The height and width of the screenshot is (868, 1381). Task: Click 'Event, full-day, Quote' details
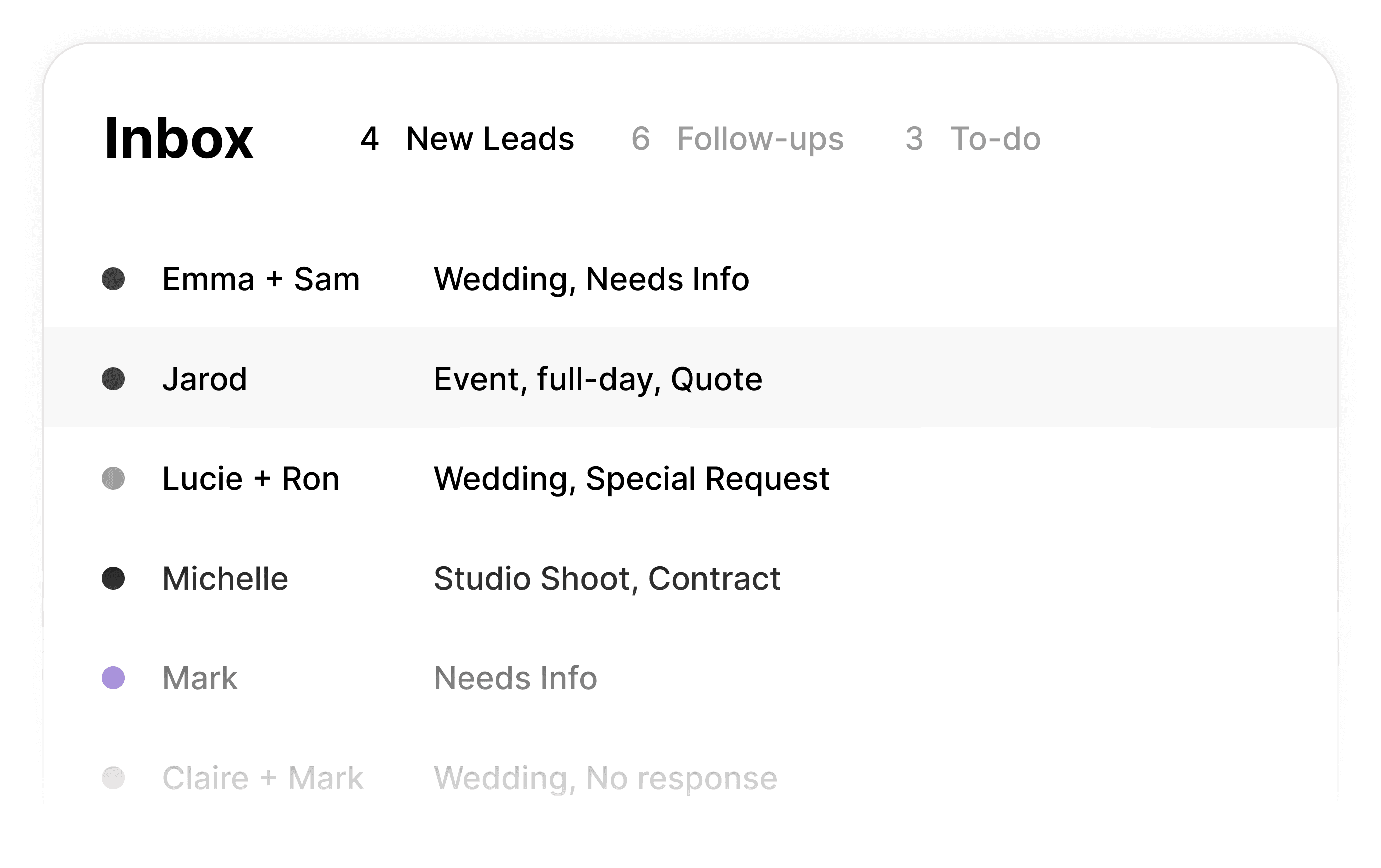[598, 380]
